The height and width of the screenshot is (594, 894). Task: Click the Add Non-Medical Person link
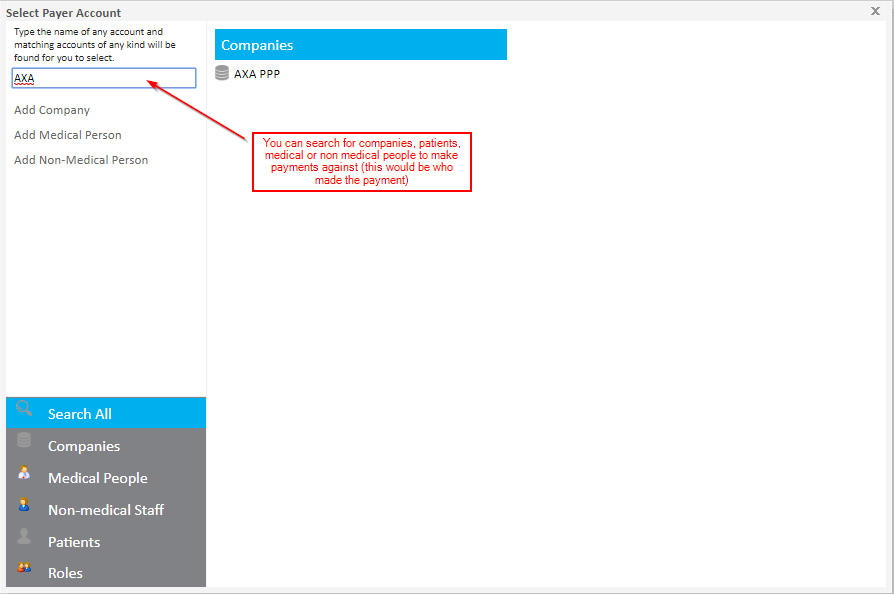tap(81, 160)
